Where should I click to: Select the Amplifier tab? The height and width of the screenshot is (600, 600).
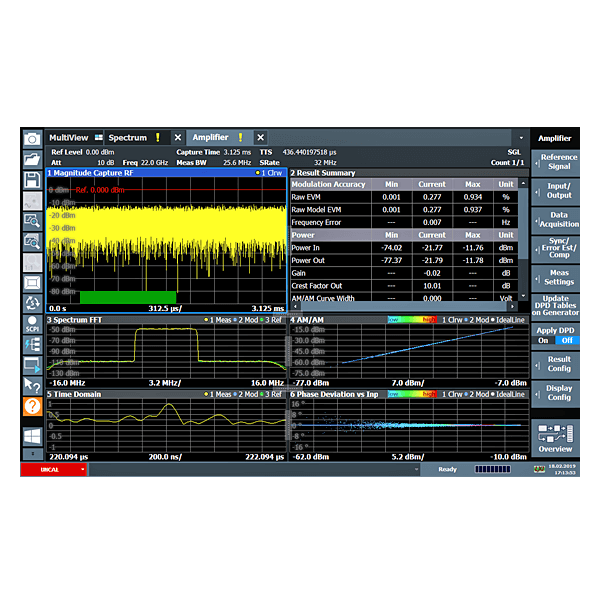click(210, 137)
